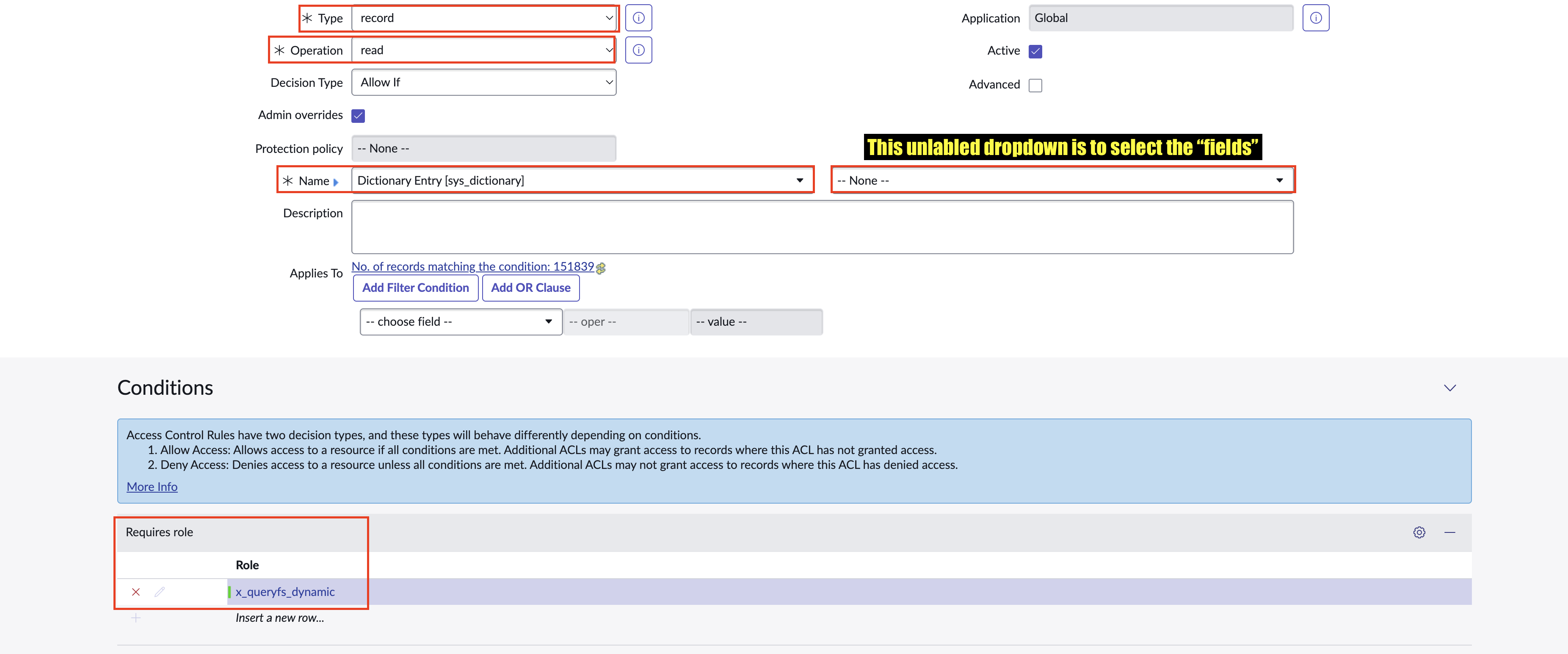Click the pencil edit icon on role row
The height and width of the screenshot is (654, 1568).
tap(160, 592)
